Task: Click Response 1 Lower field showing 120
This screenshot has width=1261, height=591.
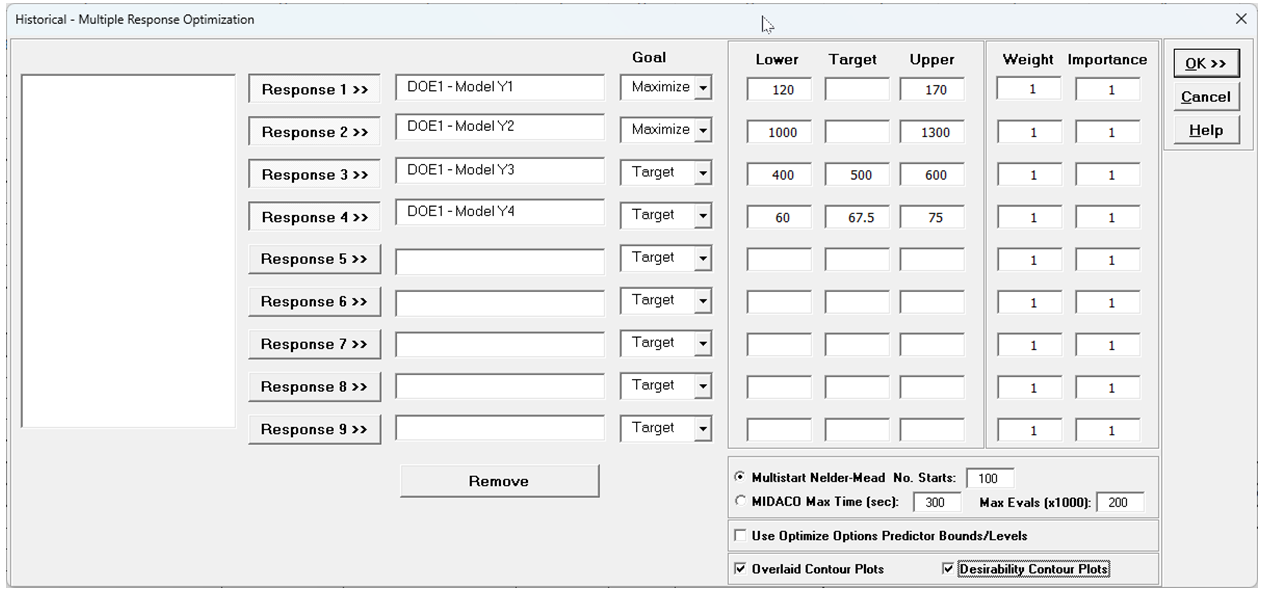Action: (x=783, y=90)
